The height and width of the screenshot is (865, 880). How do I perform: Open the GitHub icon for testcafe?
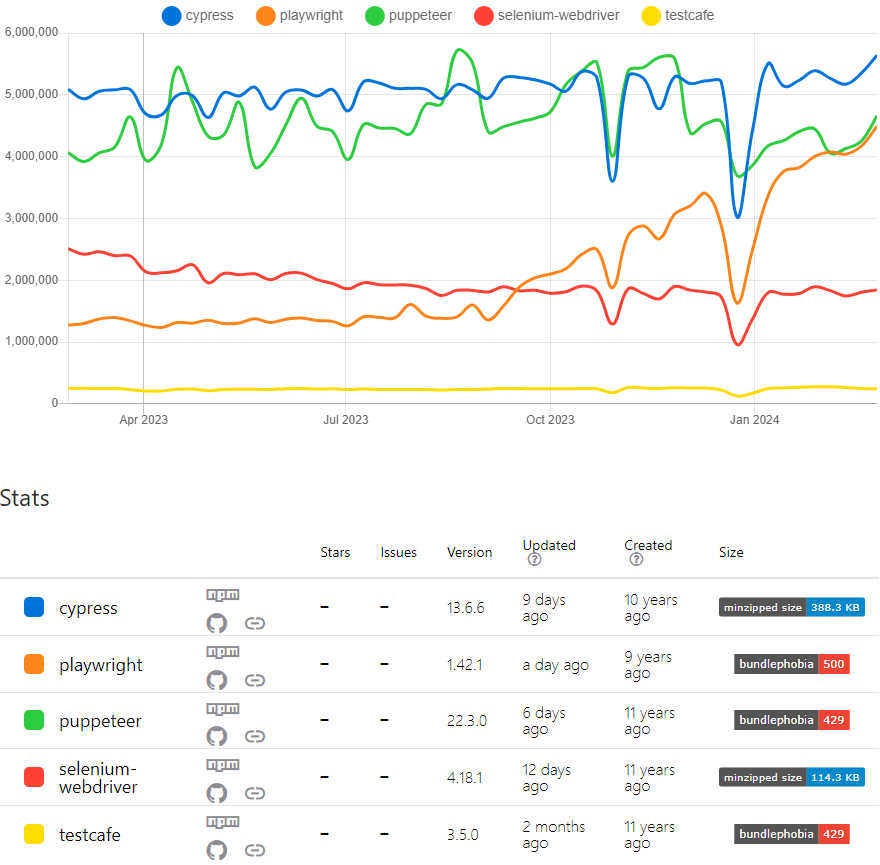pos(217,850)
